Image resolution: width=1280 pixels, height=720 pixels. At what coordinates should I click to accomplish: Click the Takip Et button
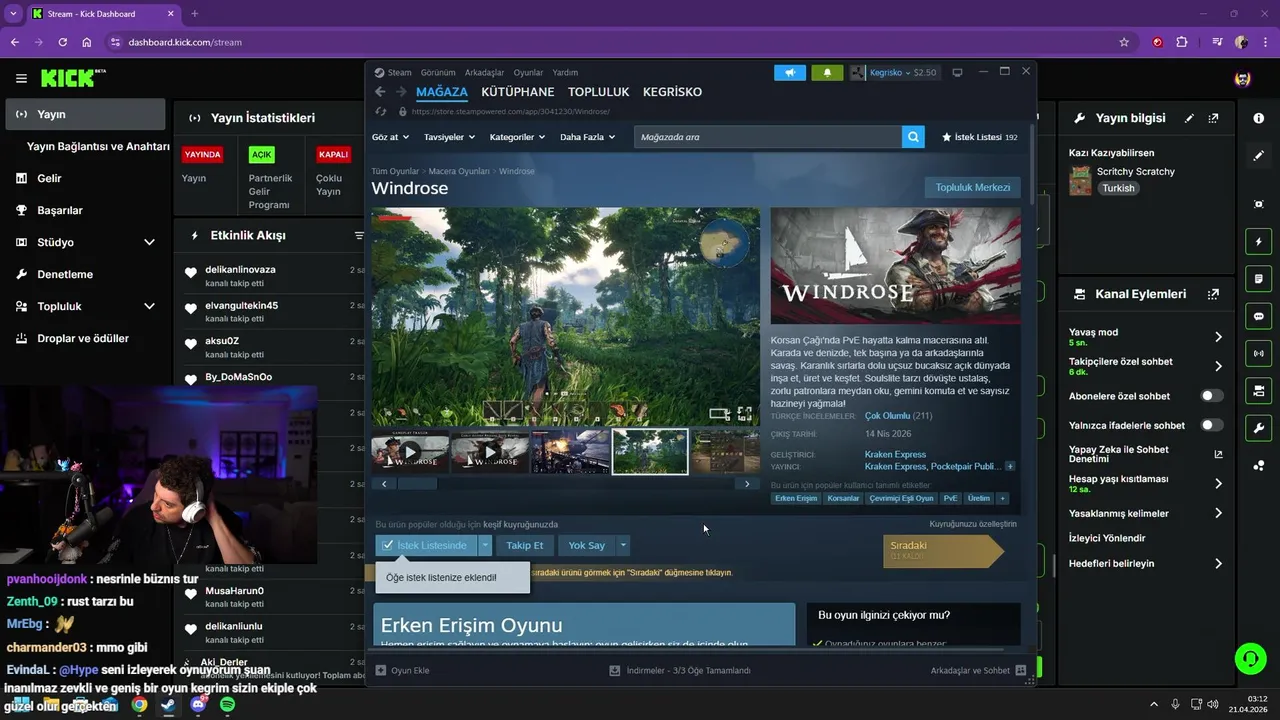(524, 545)
